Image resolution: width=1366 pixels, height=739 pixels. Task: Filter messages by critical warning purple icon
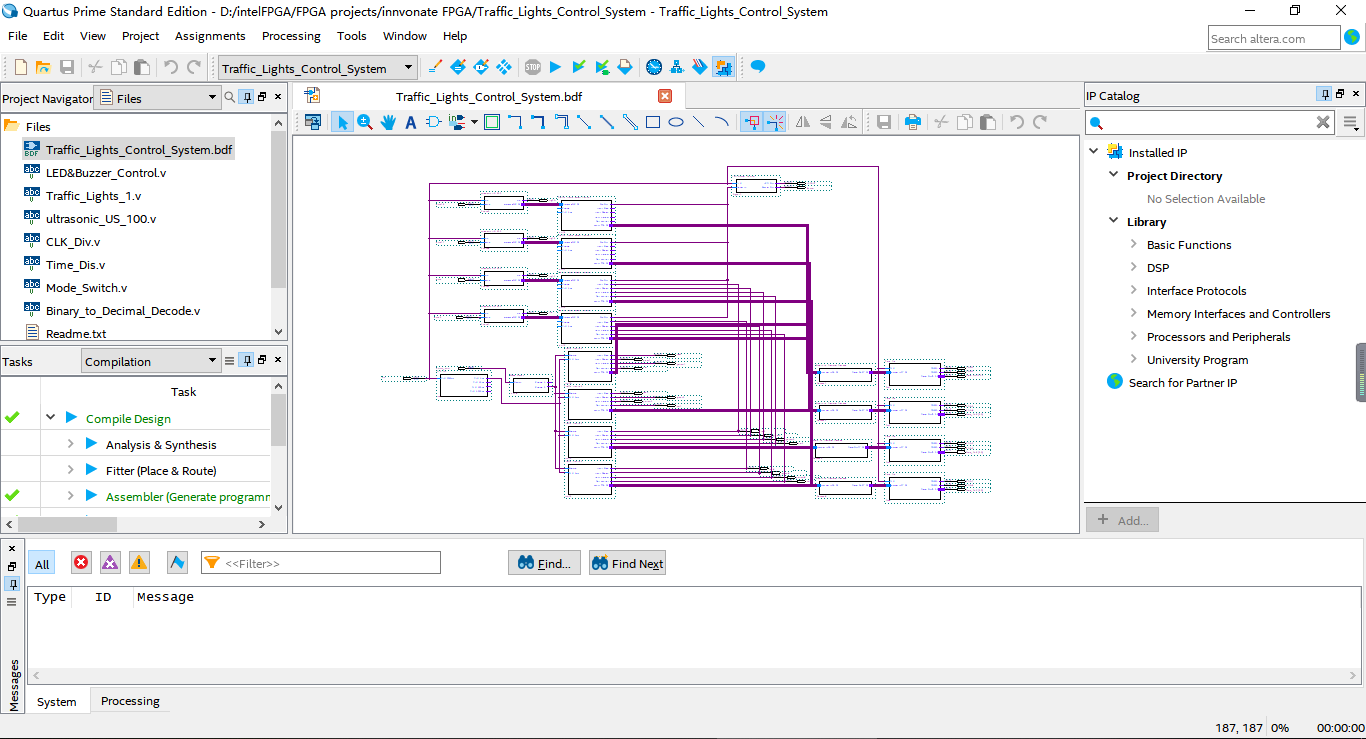pyautogui.click(x=110, y=563)
